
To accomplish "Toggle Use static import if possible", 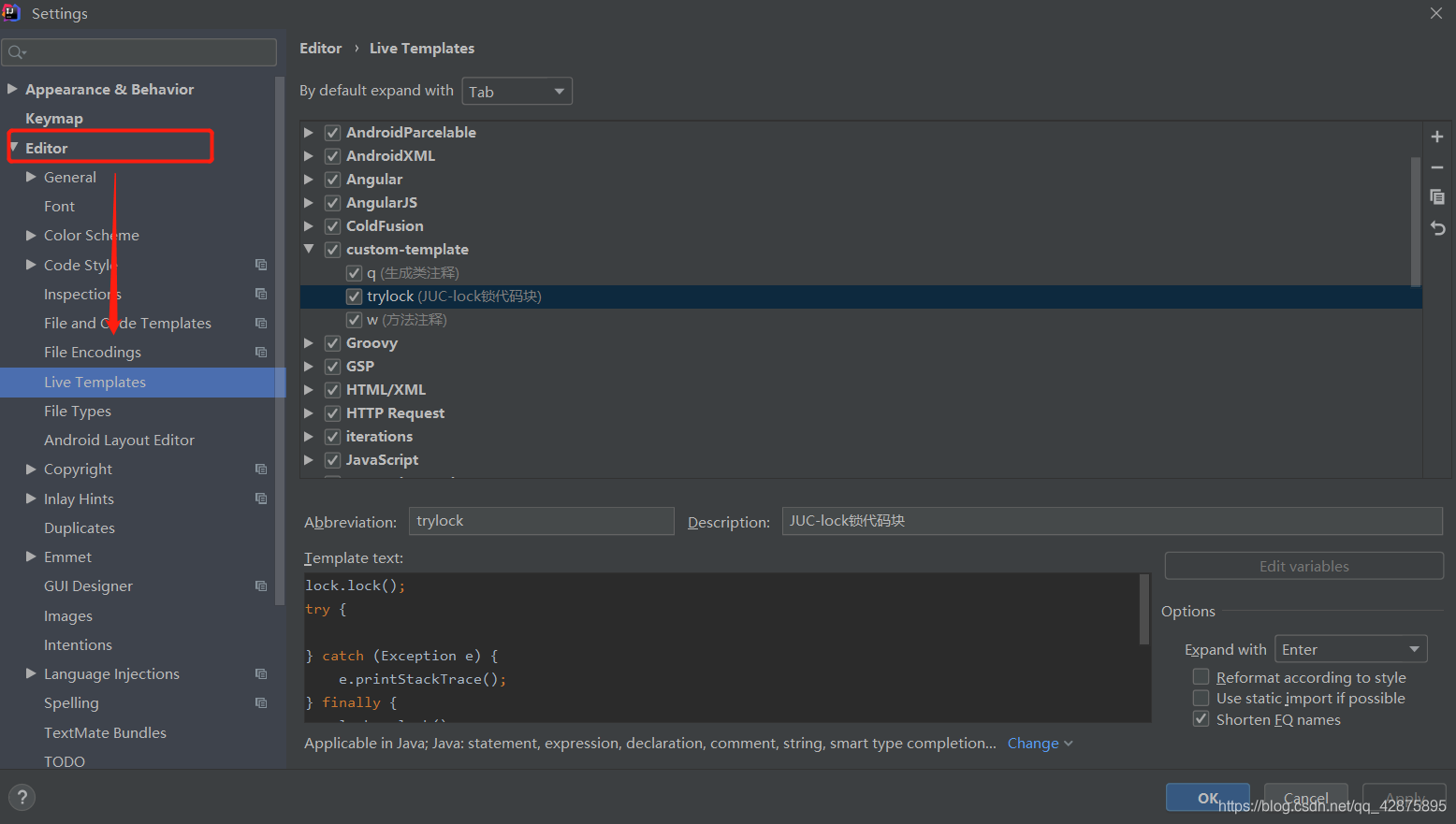I will tap(1201, 699).
